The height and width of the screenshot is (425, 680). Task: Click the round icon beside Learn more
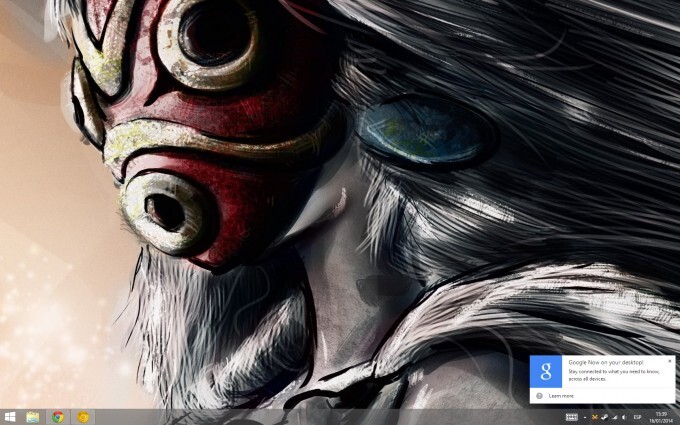540,396
